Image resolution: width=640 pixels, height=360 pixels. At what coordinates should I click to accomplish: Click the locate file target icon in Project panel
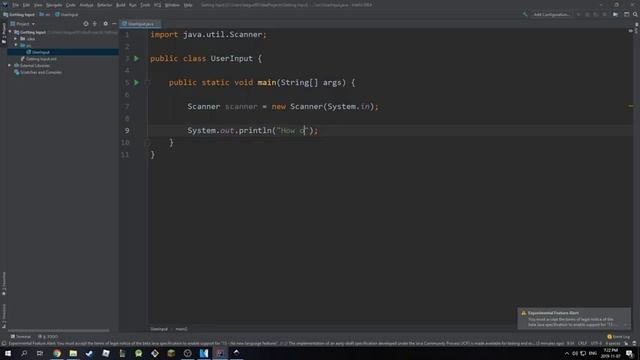86,24
